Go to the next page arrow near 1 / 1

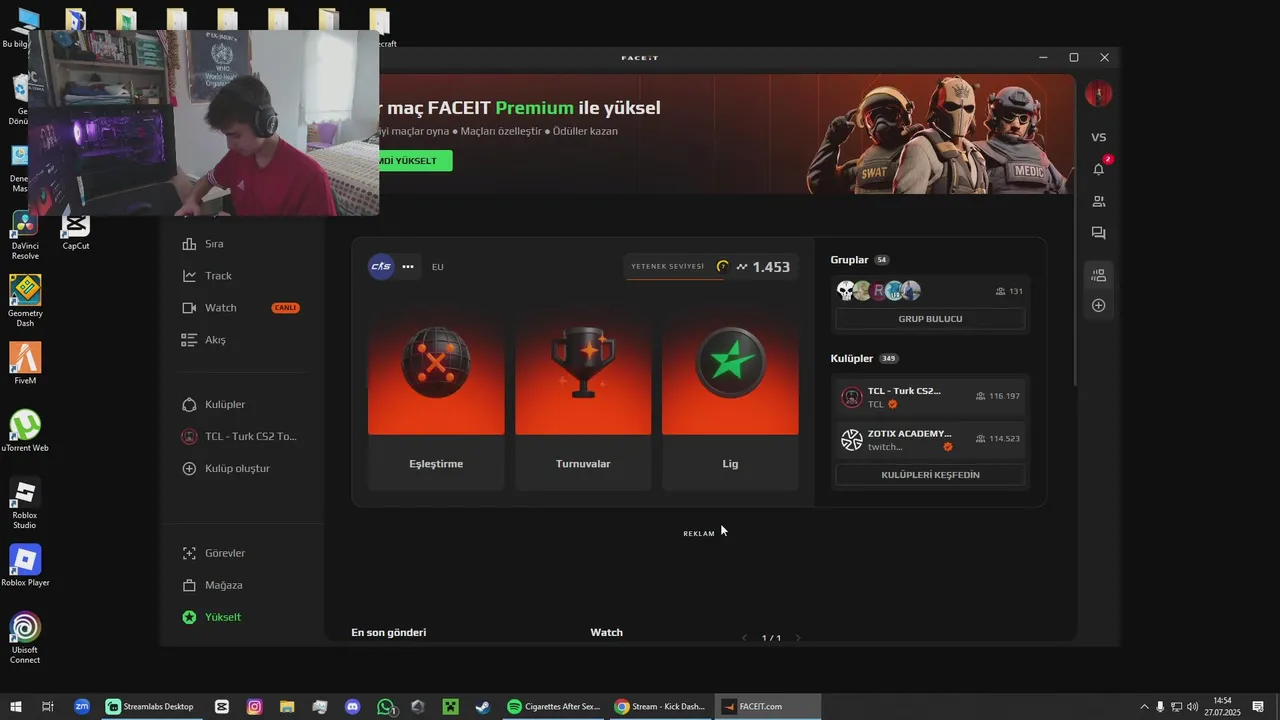tap(797, 638)
